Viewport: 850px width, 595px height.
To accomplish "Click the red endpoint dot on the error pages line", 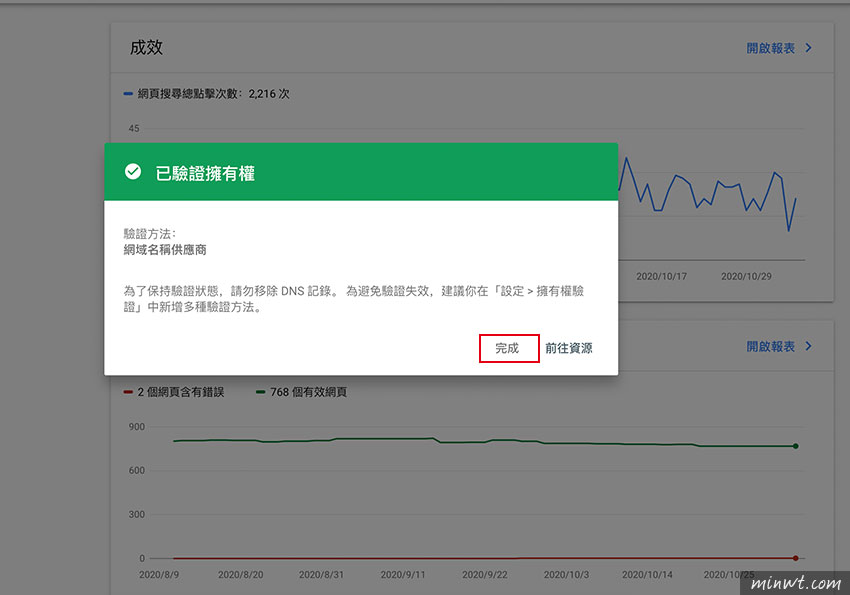I will point(795,558).
